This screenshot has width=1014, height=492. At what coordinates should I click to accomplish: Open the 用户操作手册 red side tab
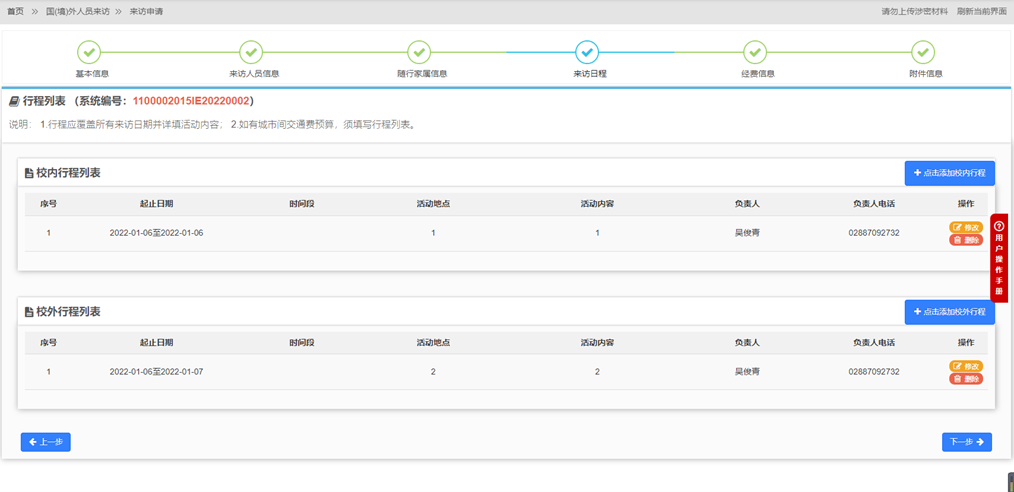(x=998, y=258)
